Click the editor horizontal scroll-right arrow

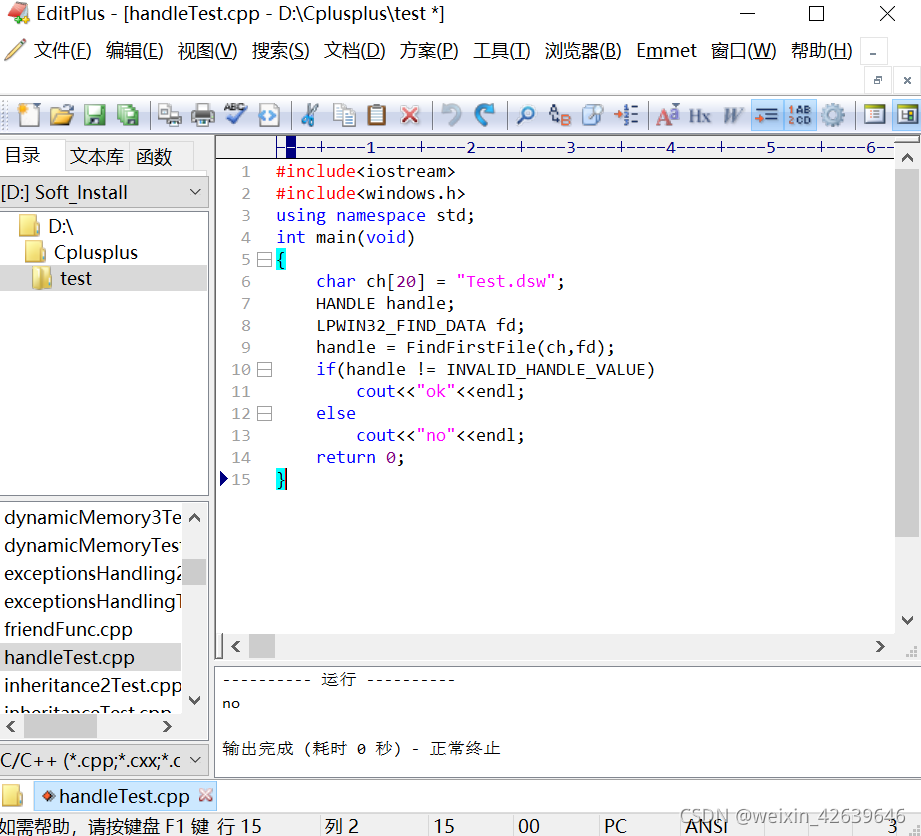click(879, 647)
